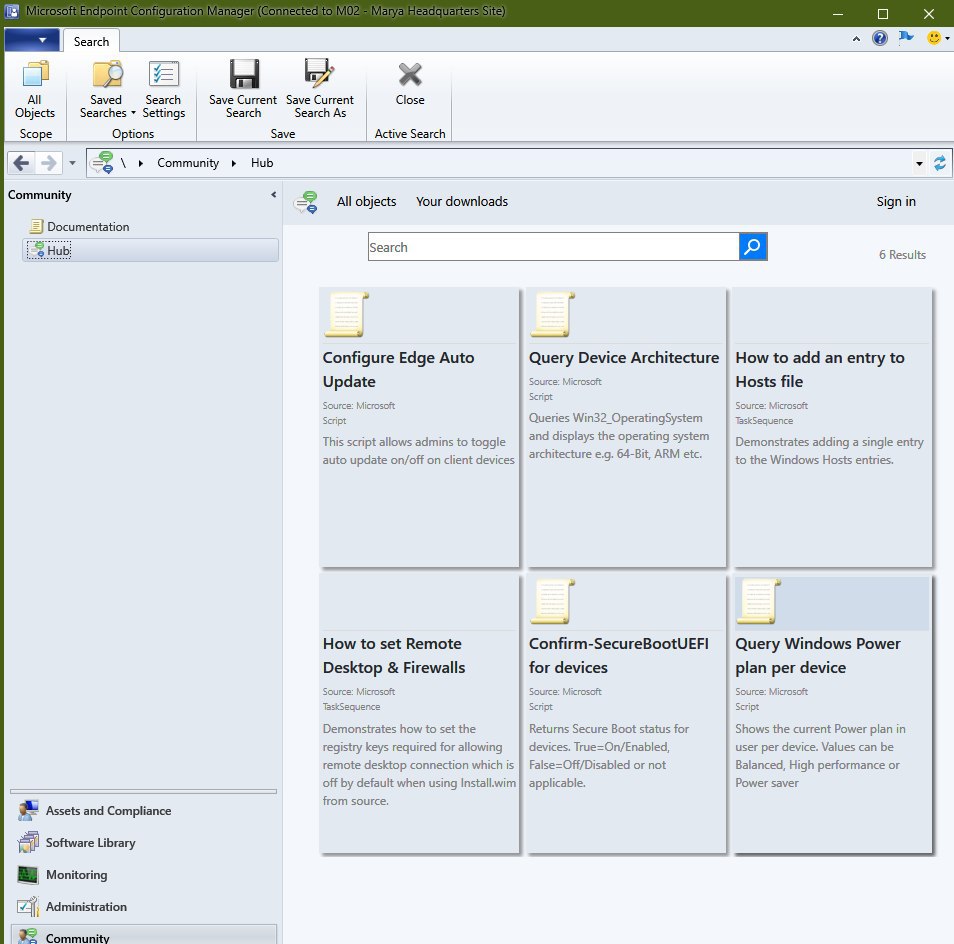Open the Software Library workspace

click(144, 842)
